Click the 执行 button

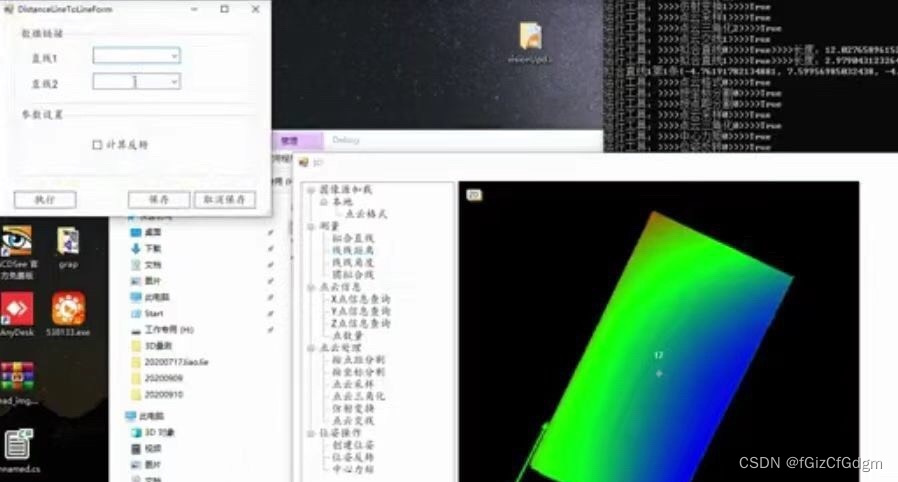coord(45,200)
